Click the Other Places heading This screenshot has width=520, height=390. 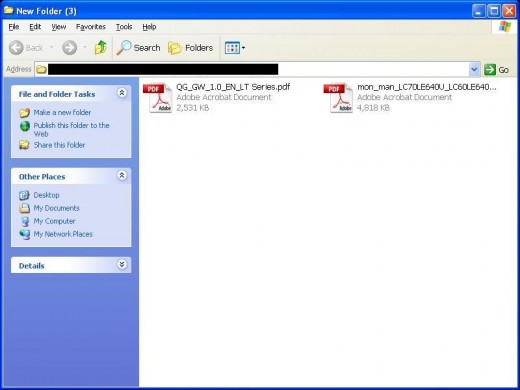coord(42,177)
